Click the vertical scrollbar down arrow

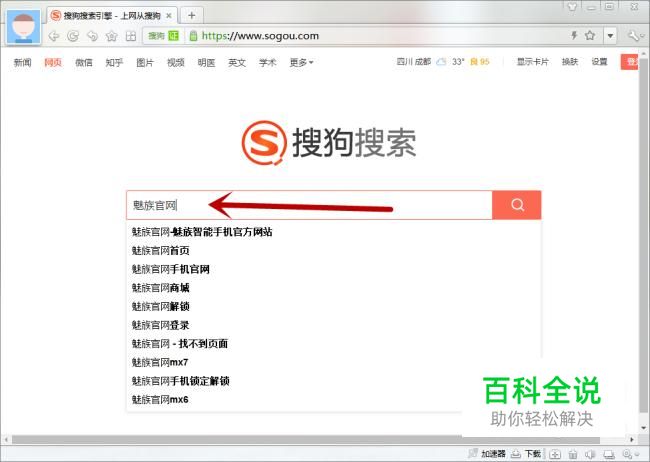coord(644,428)
